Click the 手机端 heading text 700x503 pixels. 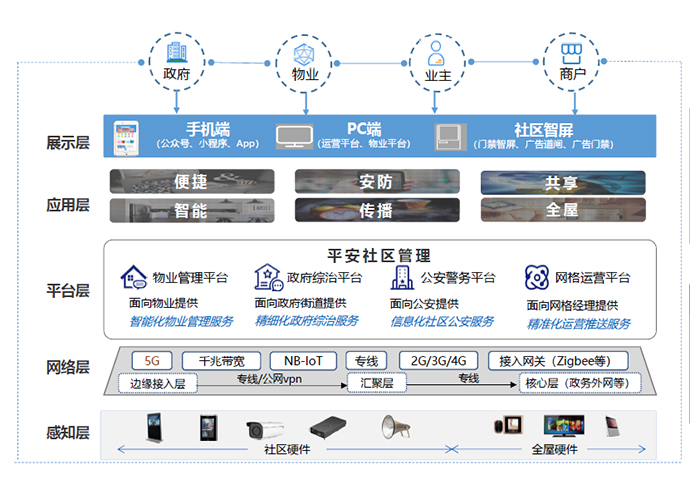208,129
